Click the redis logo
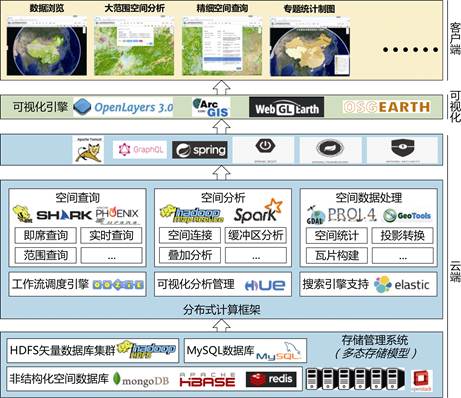 pos(271,379)
